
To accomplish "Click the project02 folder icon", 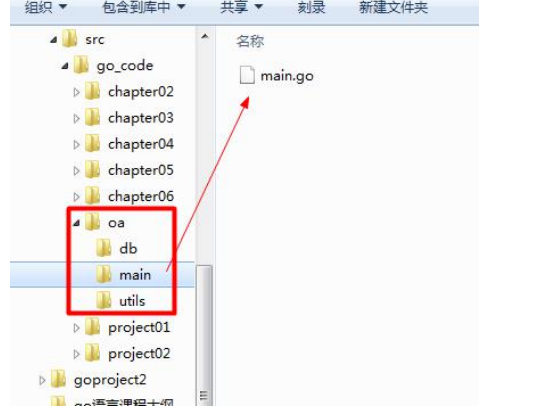I will [92, 353].
